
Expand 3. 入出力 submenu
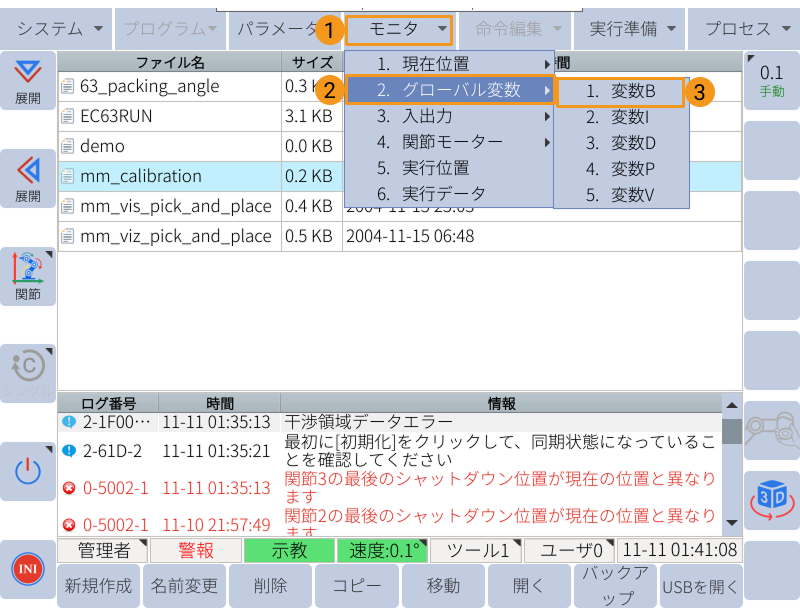tap(449, 116)
